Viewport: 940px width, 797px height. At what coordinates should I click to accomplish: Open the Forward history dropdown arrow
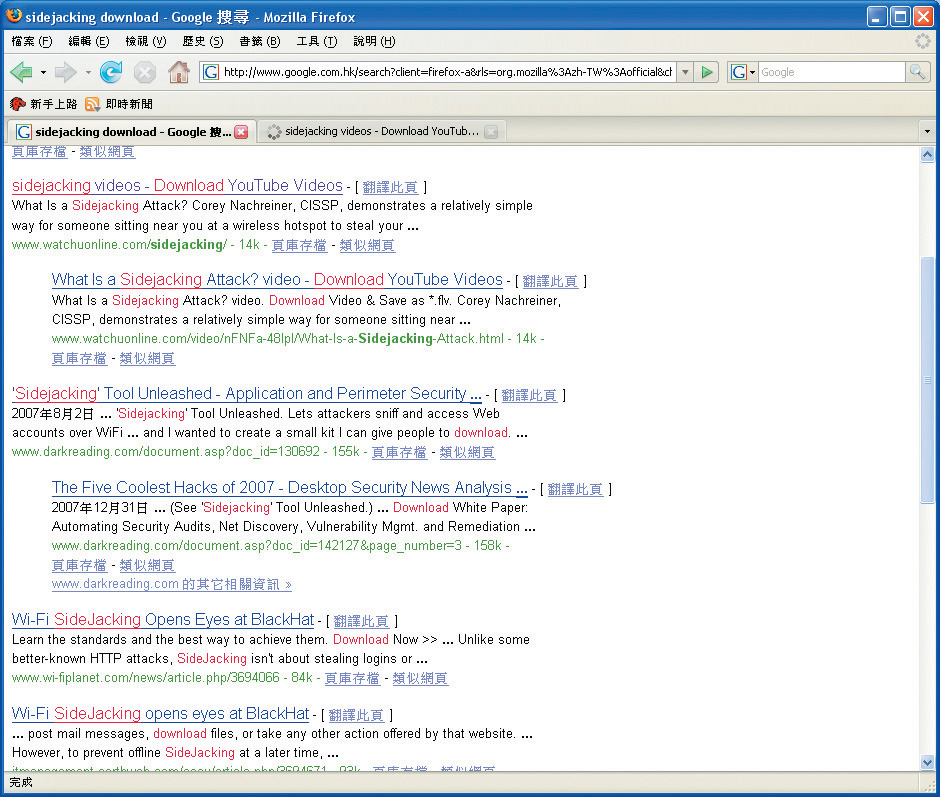coord(88,73)
